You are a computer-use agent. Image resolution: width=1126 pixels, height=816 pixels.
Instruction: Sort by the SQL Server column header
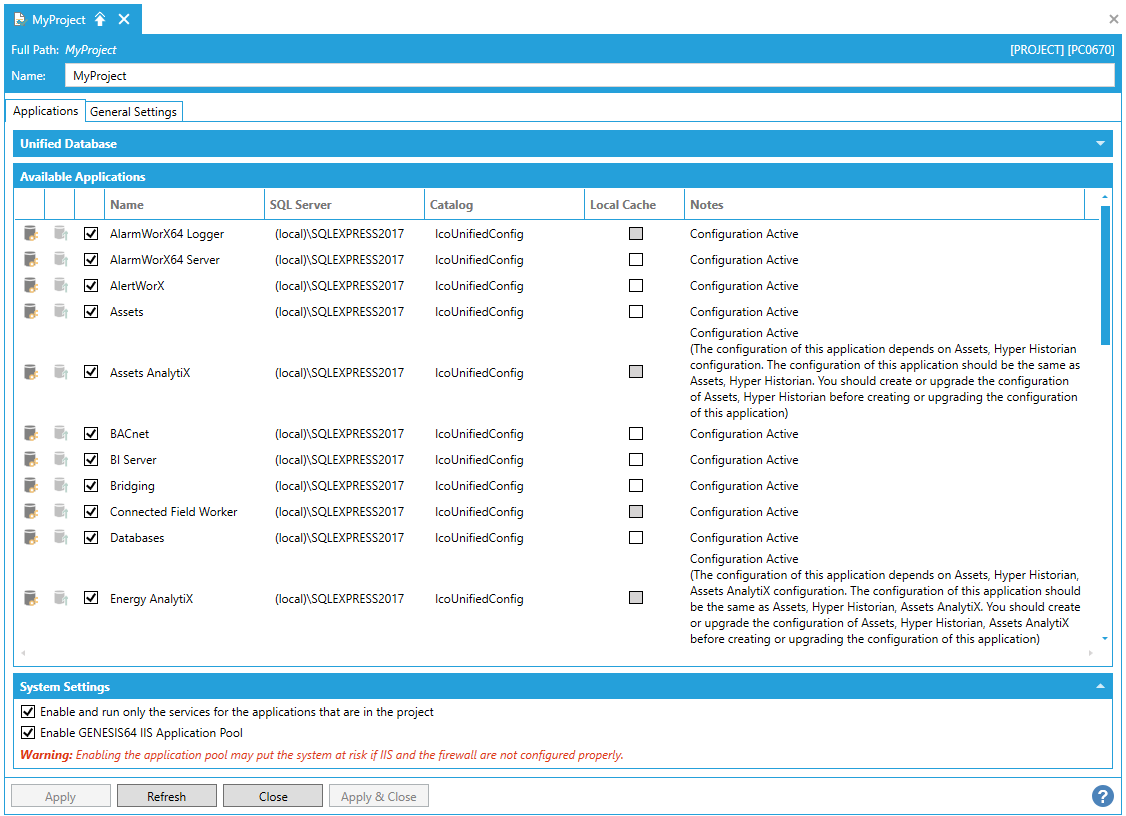tap(344, 205)
